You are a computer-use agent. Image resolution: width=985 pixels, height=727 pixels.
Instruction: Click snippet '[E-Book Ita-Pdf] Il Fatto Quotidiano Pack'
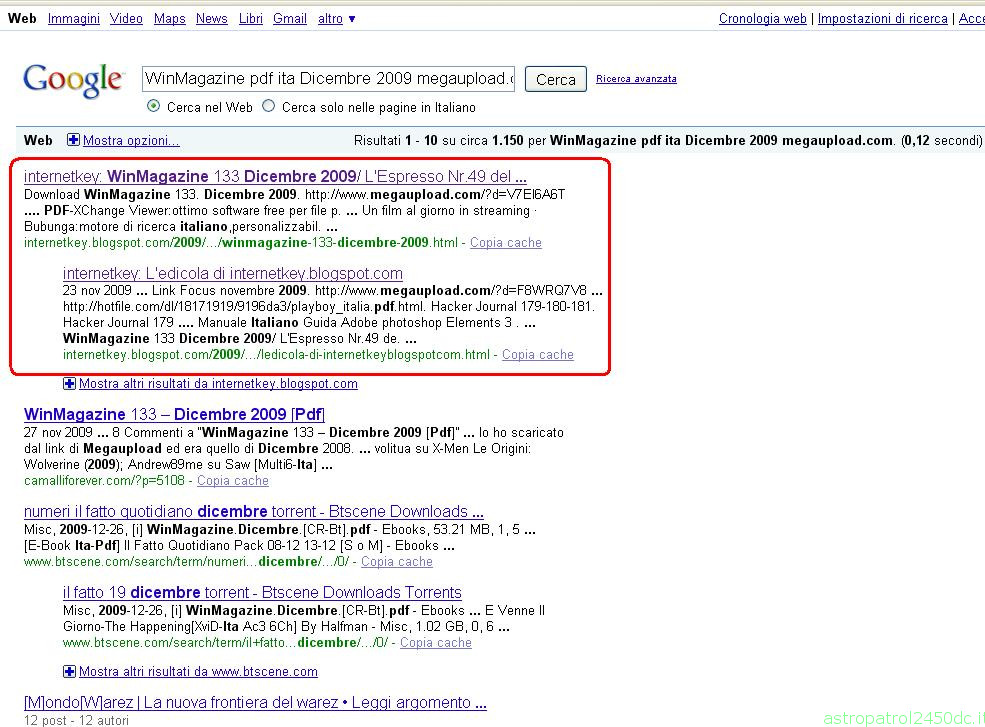[239, 545]
